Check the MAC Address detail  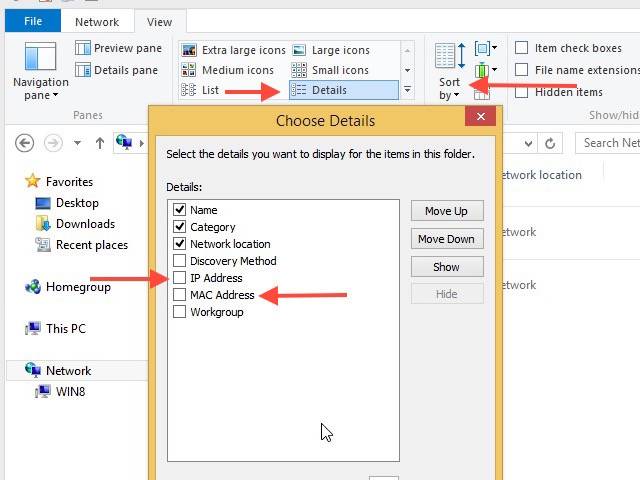pos(180,295)
